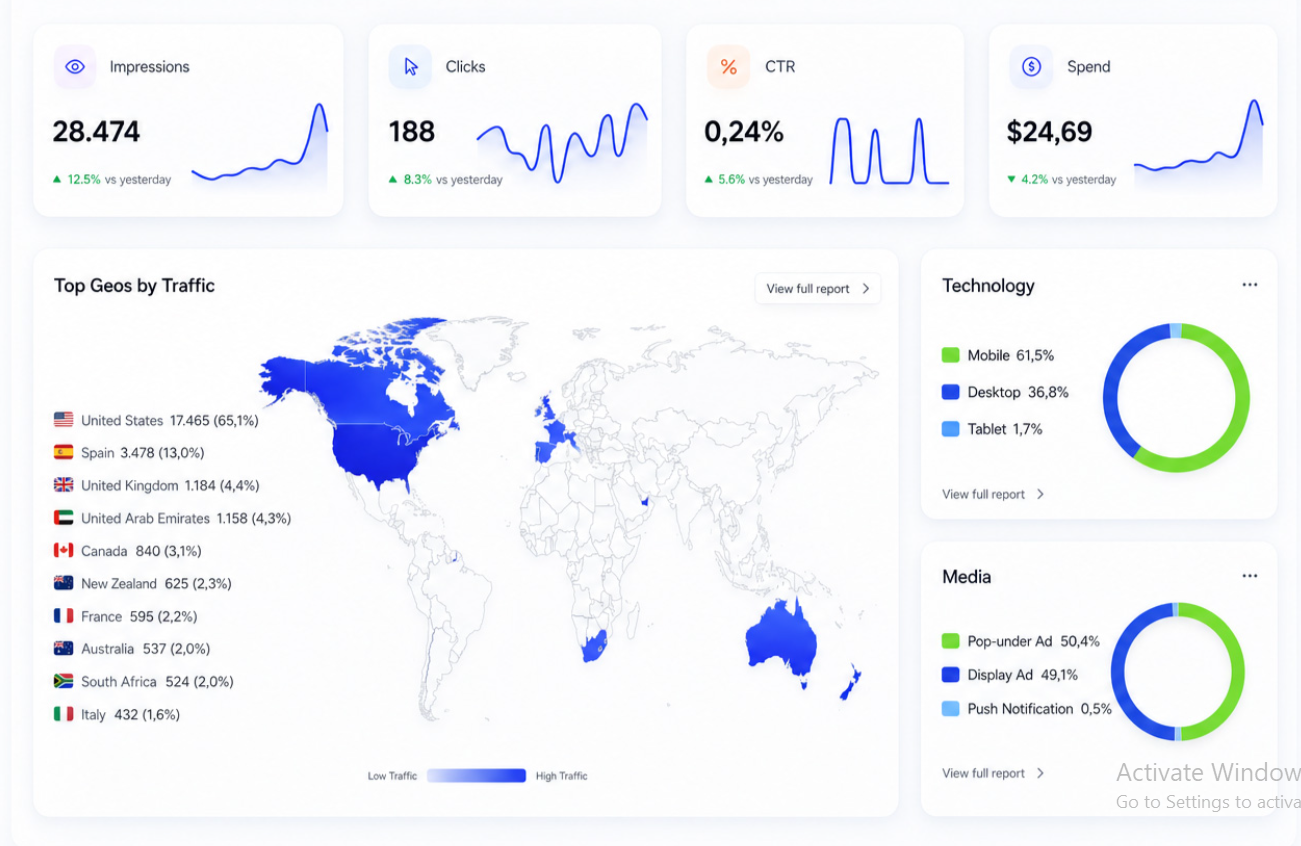Screen dimensions: 1301x846
Task: Click the Clicks cursor icon
Action: 410,67
